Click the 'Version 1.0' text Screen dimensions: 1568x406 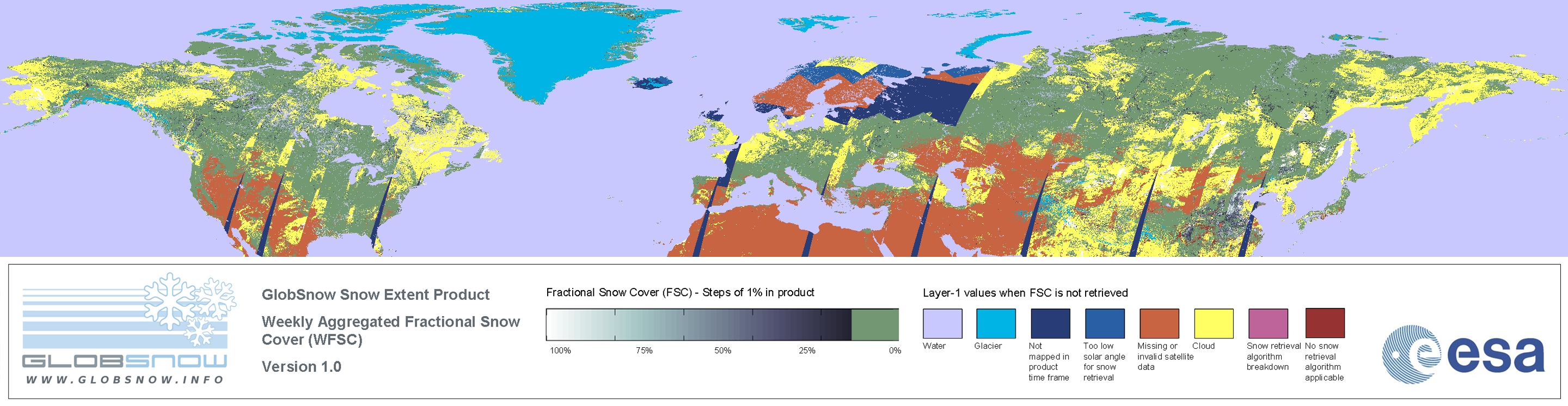tap(301, 366)
